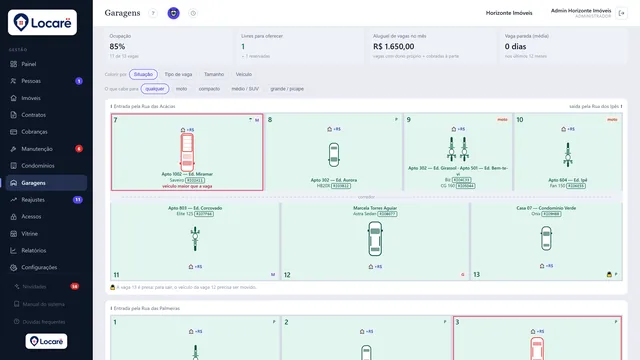Image resolution: width=640 pixels, height=360 pixels.
Task: Click the Condomínios building icon in sidebar
Action: coord(13,166)
